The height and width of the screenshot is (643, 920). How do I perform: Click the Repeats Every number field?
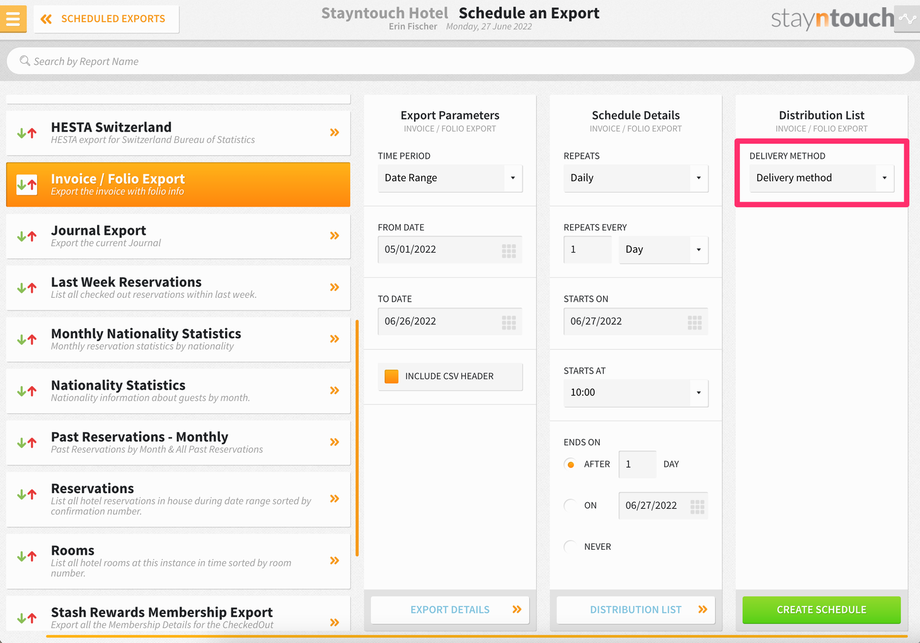pos(587,250)
